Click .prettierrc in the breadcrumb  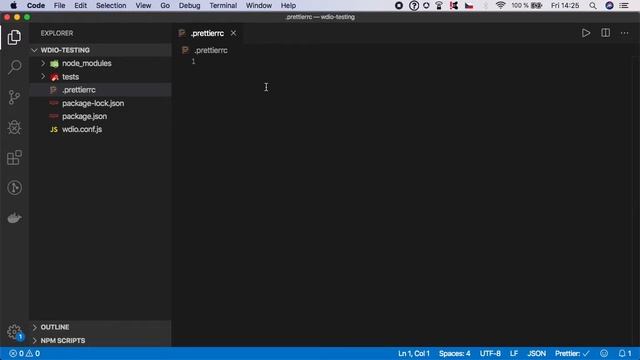tap(211, 50)
